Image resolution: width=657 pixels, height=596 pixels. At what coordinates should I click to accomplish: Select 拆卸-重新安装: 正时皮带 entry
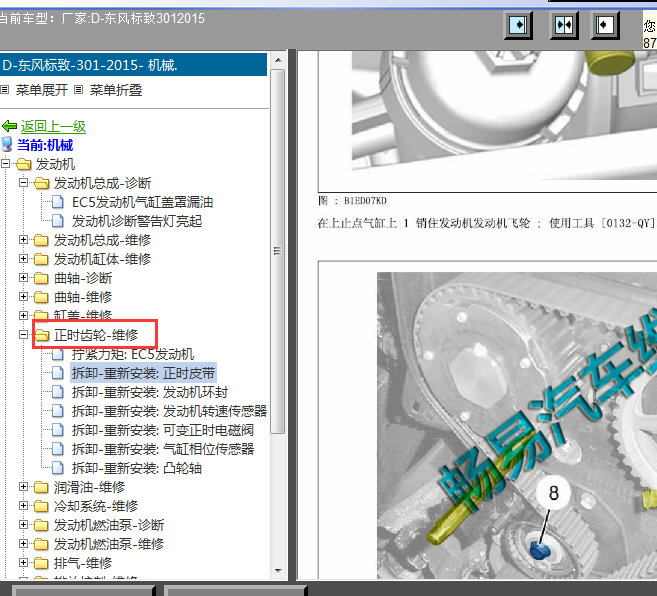click(x=143, y=373)
